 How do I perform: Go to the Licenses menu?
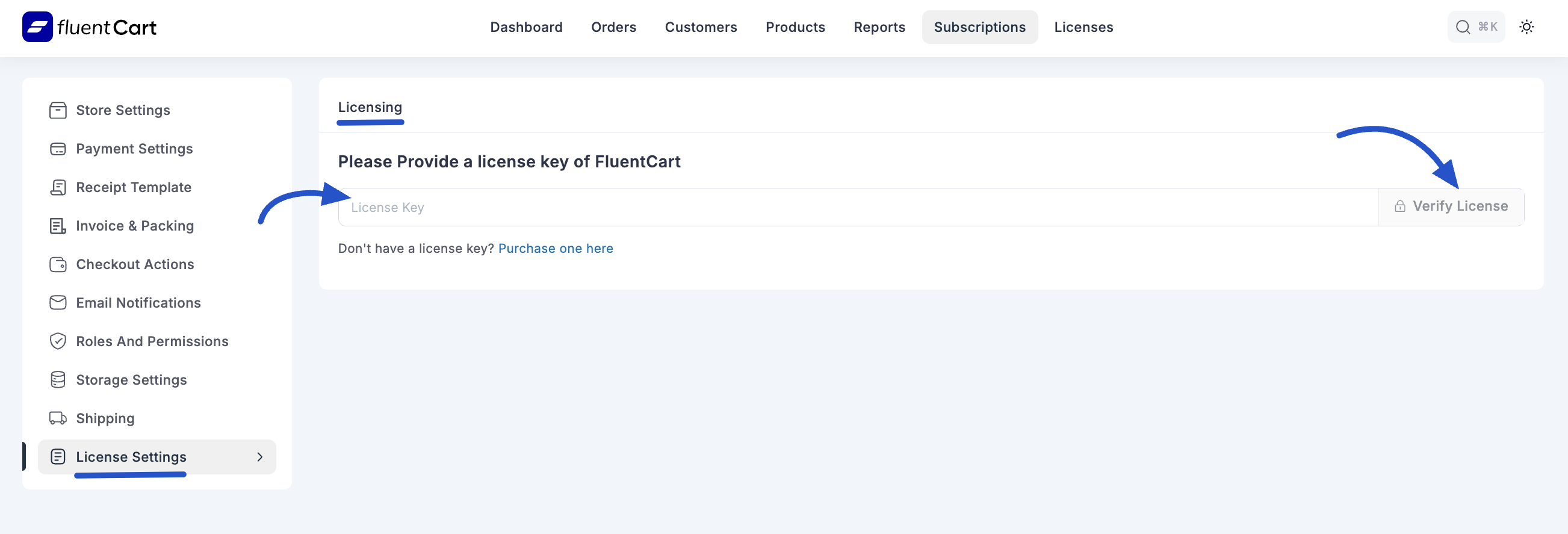pyautogui.click(x=1083, y=27)
